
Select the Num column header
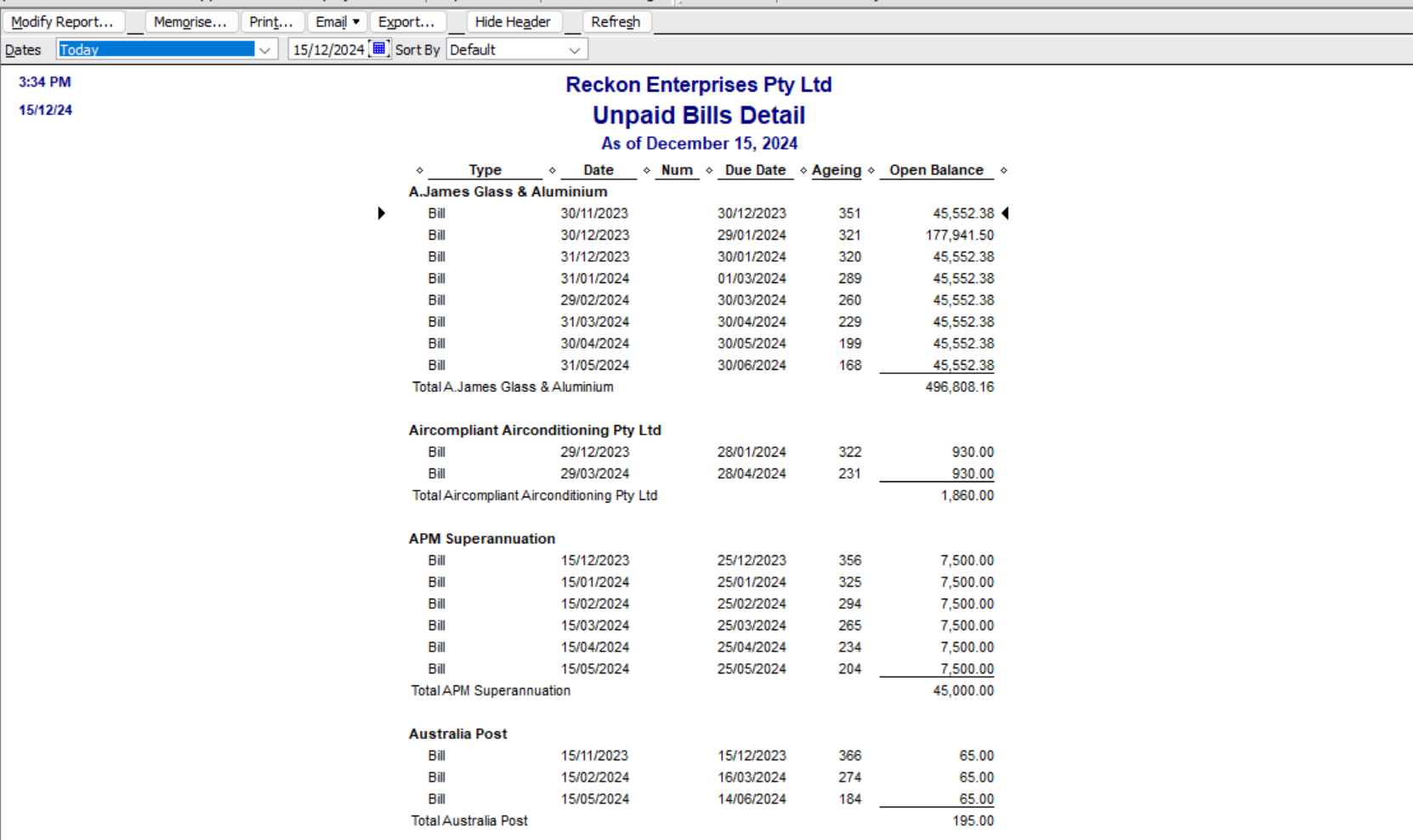click(677, 170)
